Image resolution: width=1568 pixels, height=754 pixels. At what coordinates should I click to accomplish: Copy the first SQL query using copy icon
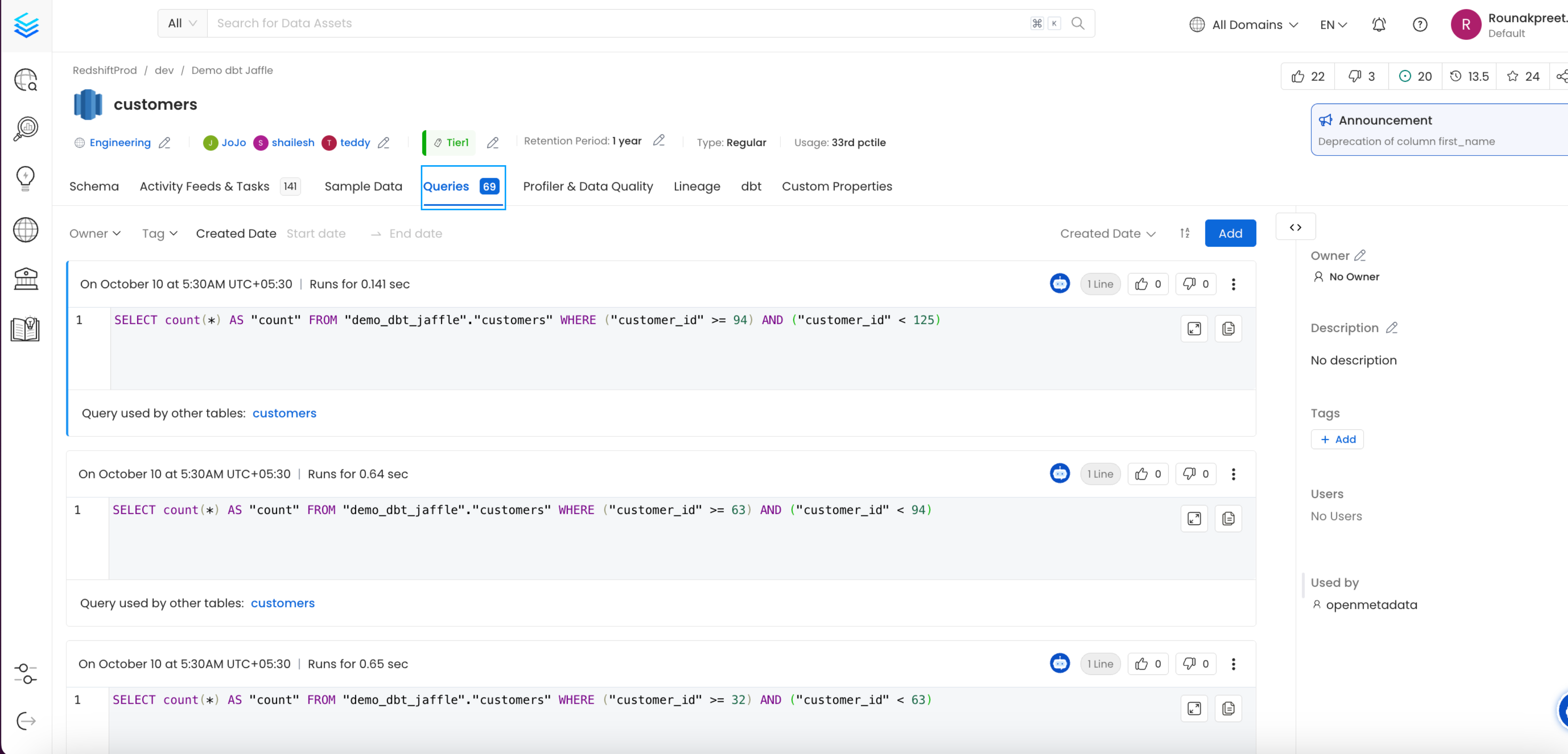[x=1228, y=328]
